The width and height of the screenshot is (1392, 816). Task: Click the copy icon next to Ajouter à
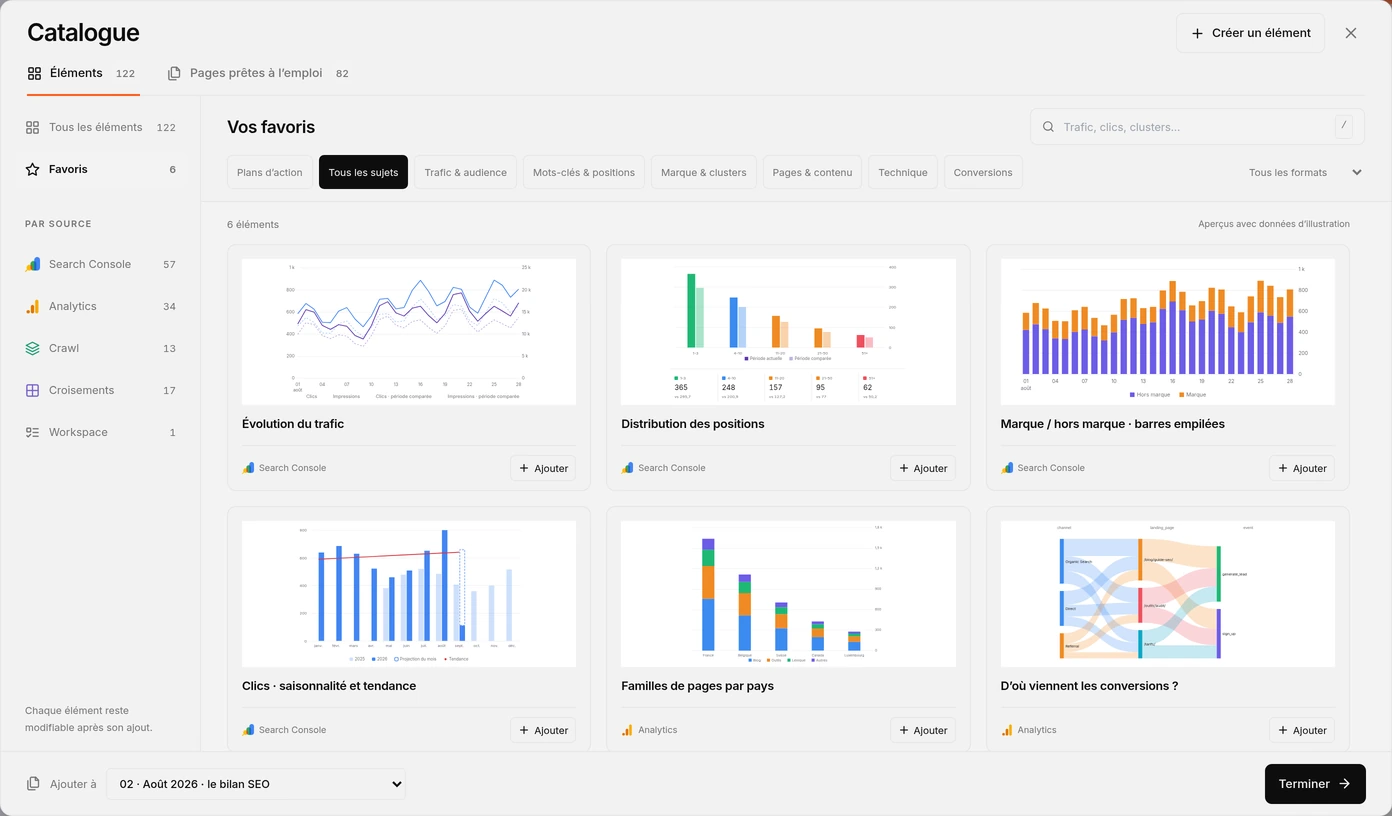pos(34,784)
